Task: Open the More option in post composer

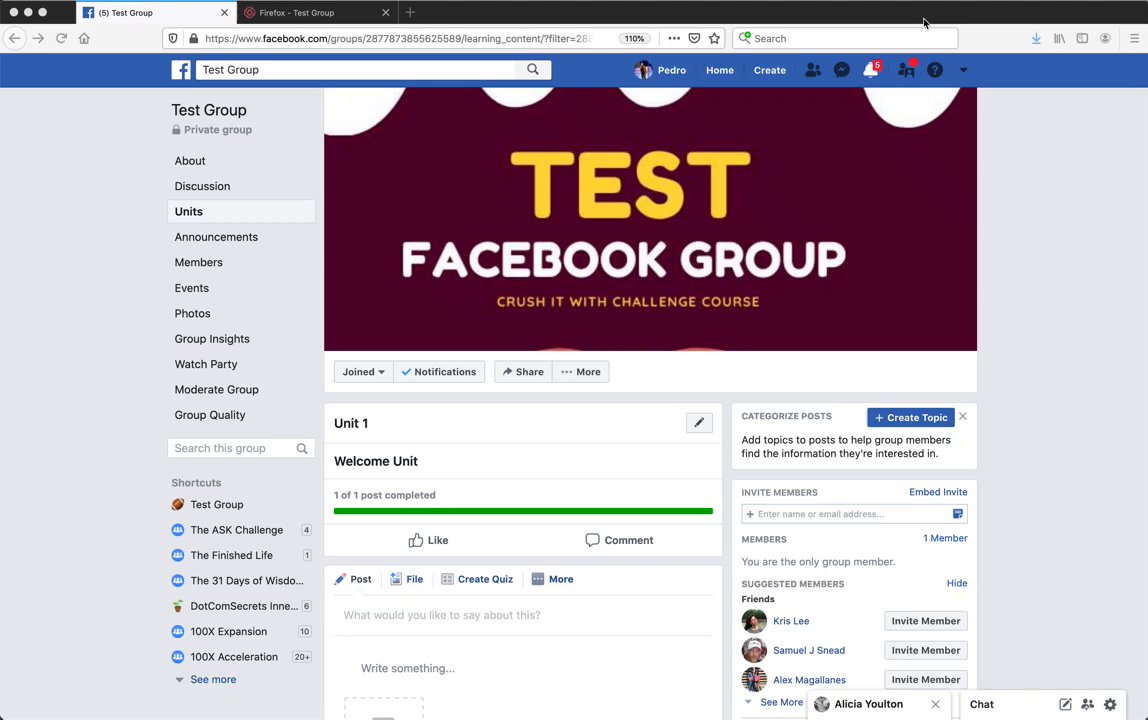Action: coord(553,579)
